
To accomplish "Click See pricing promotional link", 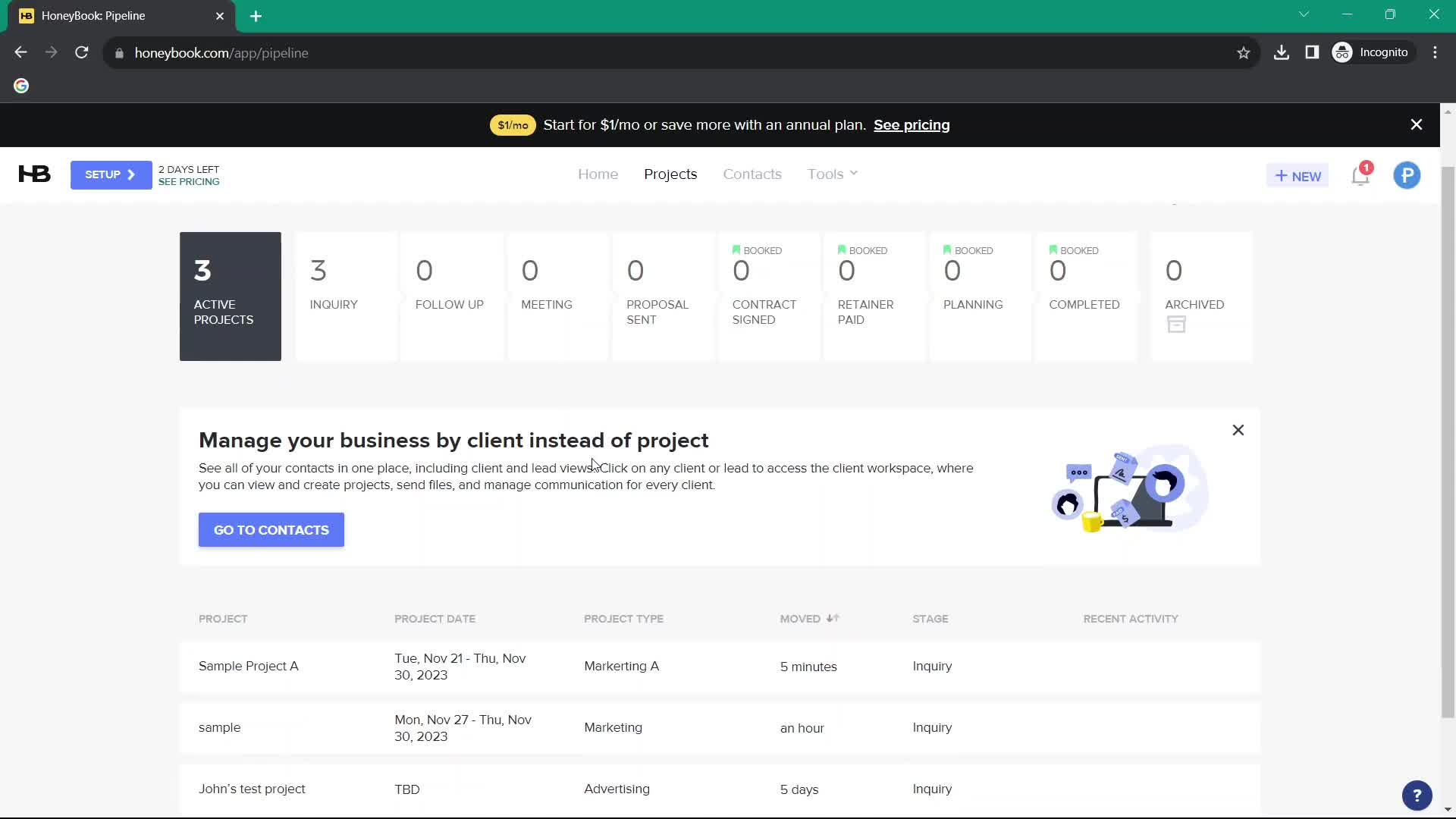I will [x=912, y=124].
